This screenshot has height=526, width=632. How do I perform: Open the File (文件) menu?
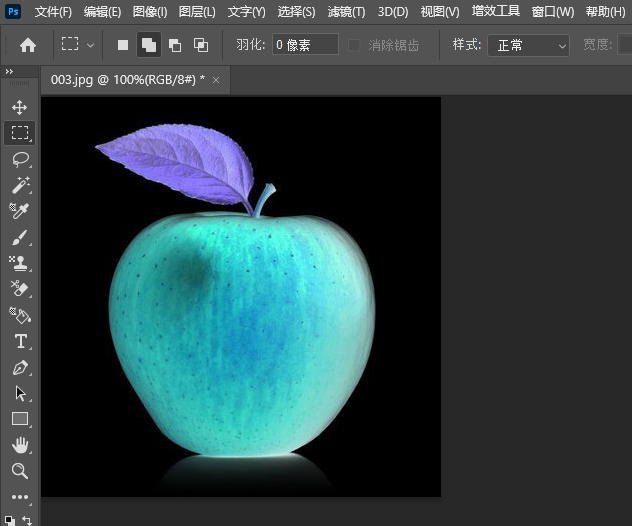pos(53,12)
